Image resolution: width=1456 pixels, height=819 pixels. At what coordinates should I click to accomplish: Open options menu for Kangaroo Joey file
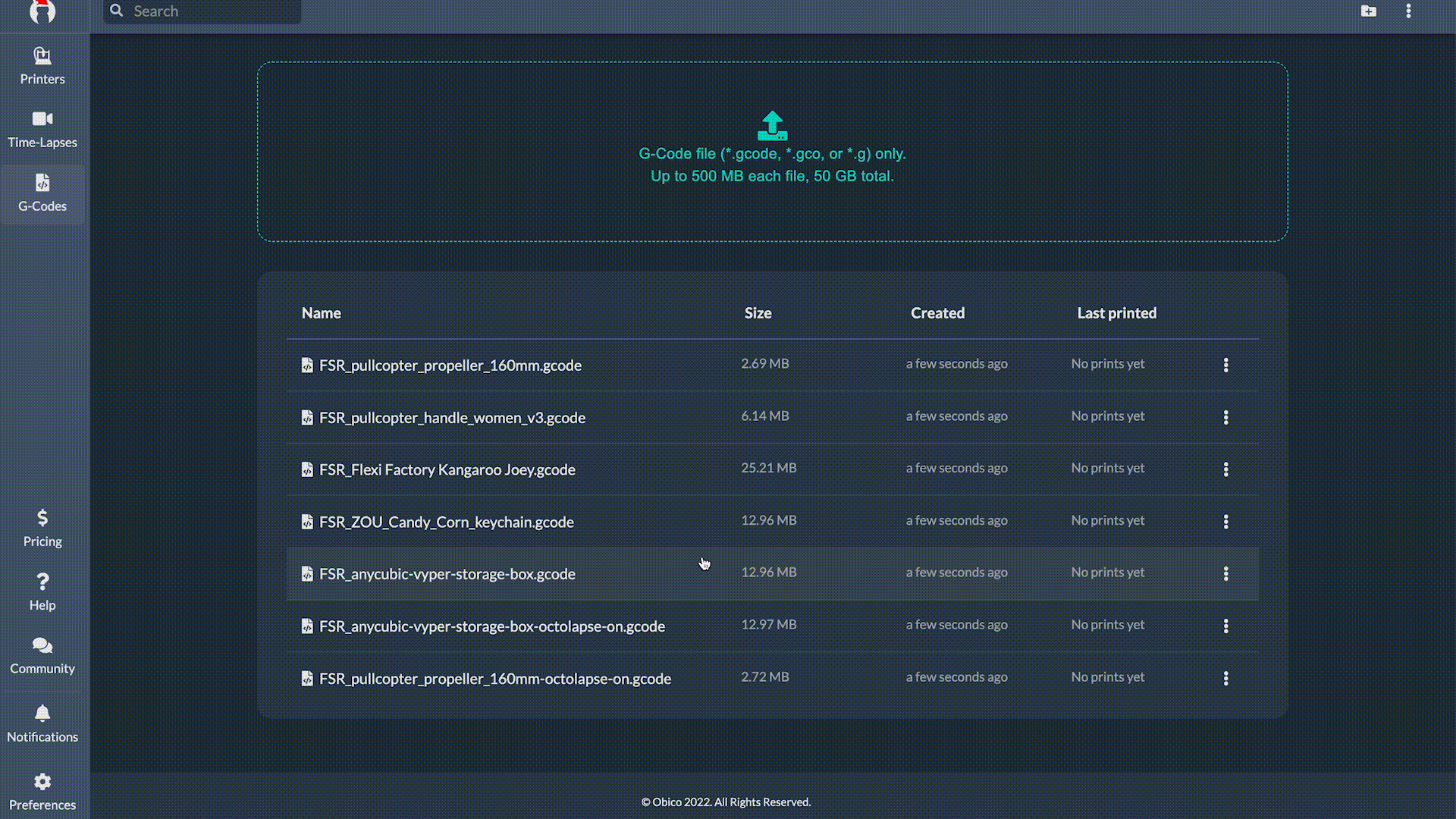[1225, 469]
